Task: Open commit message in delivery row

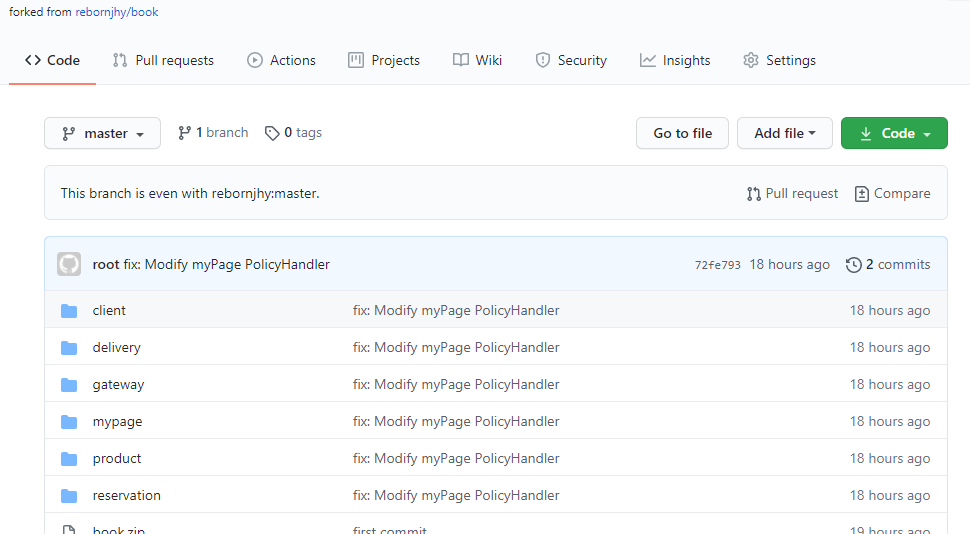Action: tap(456, 347)
